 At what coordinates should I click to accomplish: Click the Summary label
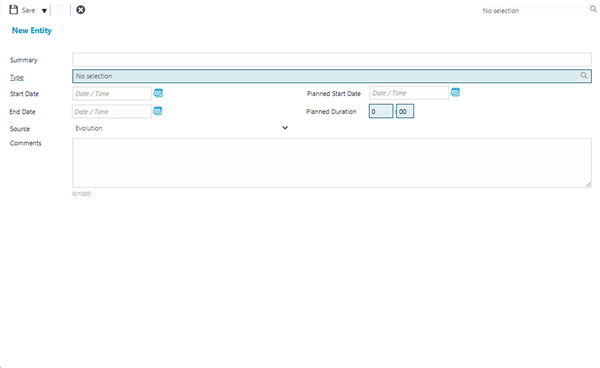[24, 60]
